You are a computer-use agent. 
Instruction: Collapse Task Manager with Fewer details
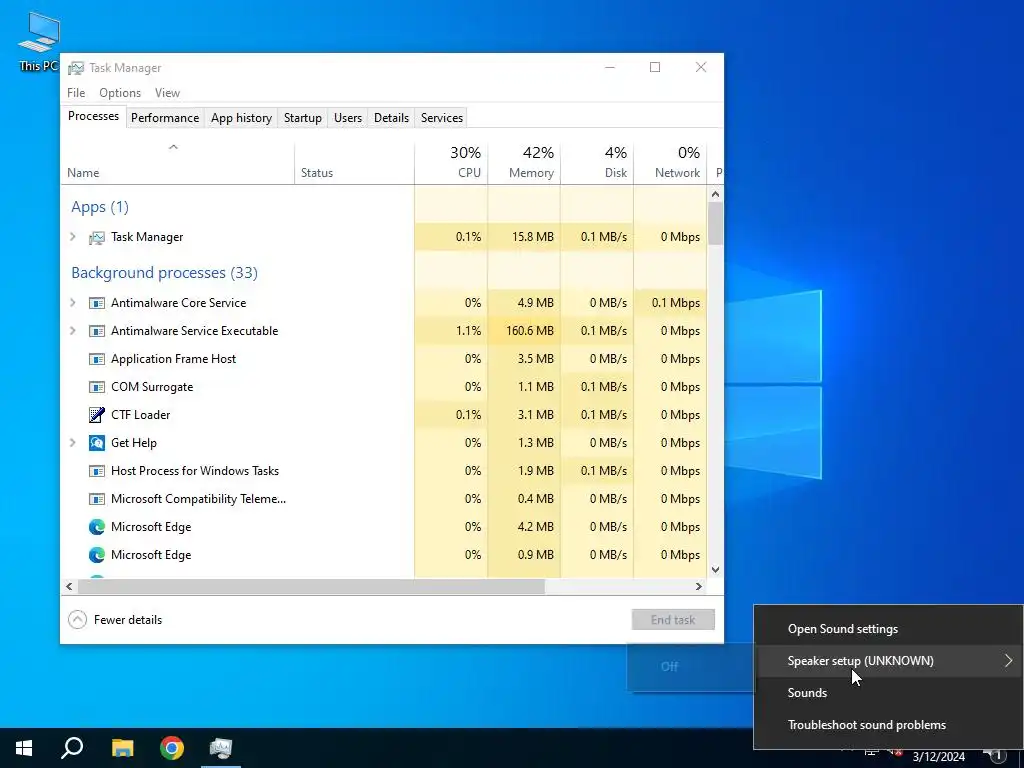tap(115, 620)
